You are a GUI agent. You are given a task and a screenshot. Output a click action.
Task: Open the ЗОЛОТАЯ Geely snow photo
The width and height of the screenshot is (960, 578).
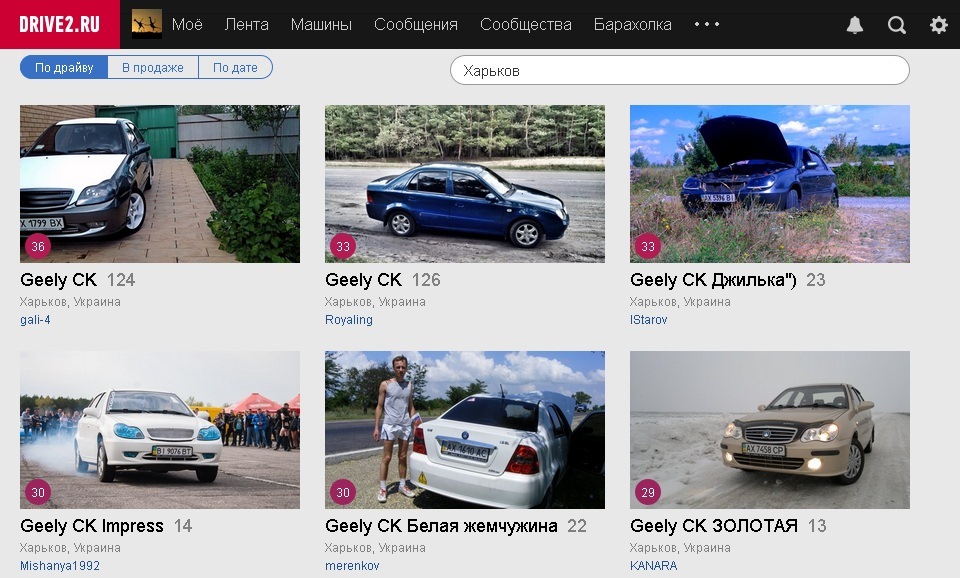tap(770, 430)
